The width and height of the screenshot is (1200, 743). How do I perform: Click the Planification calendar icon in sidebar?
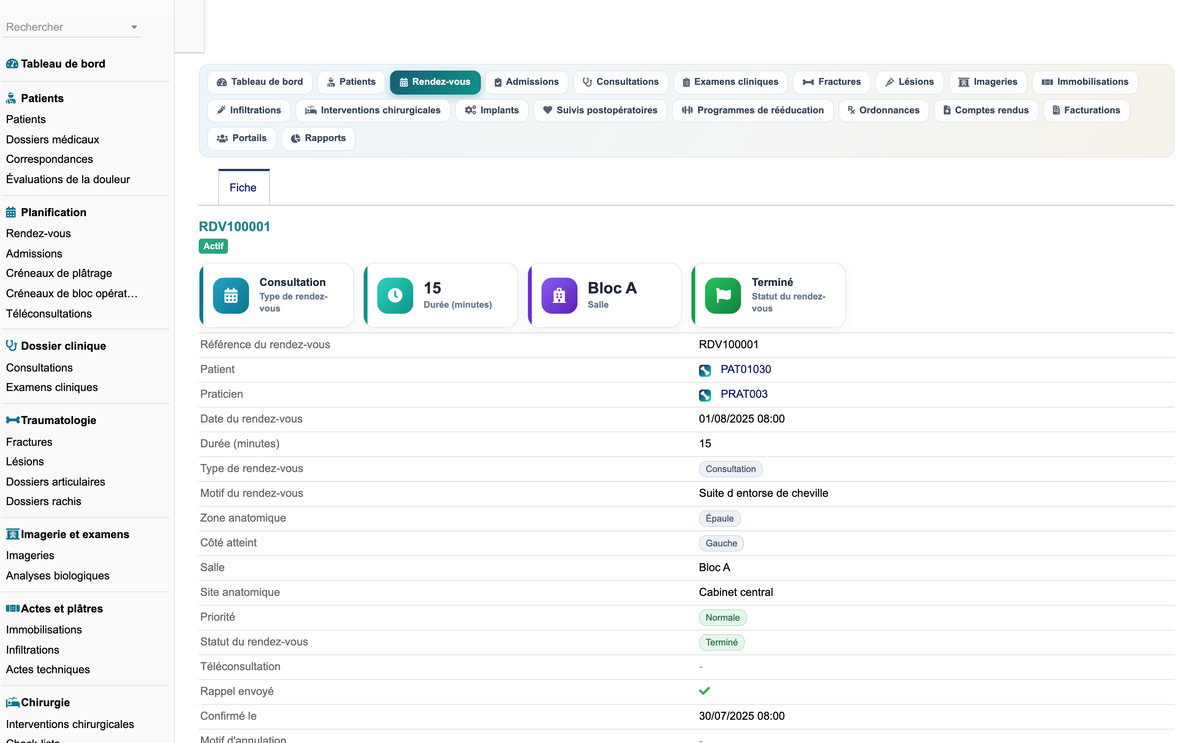[x=12, y=212]
